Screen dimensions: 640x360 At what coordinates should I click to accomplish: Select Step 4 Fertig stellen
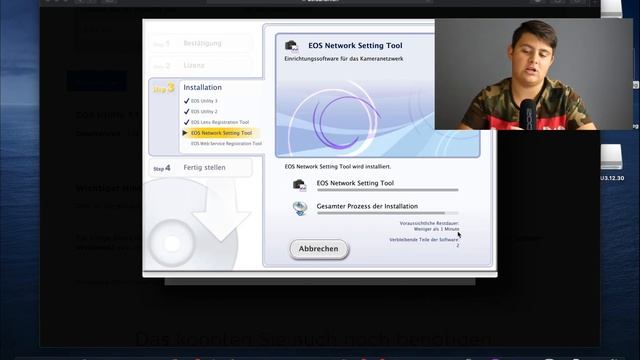pyautogui.click(x=200, y=168)
